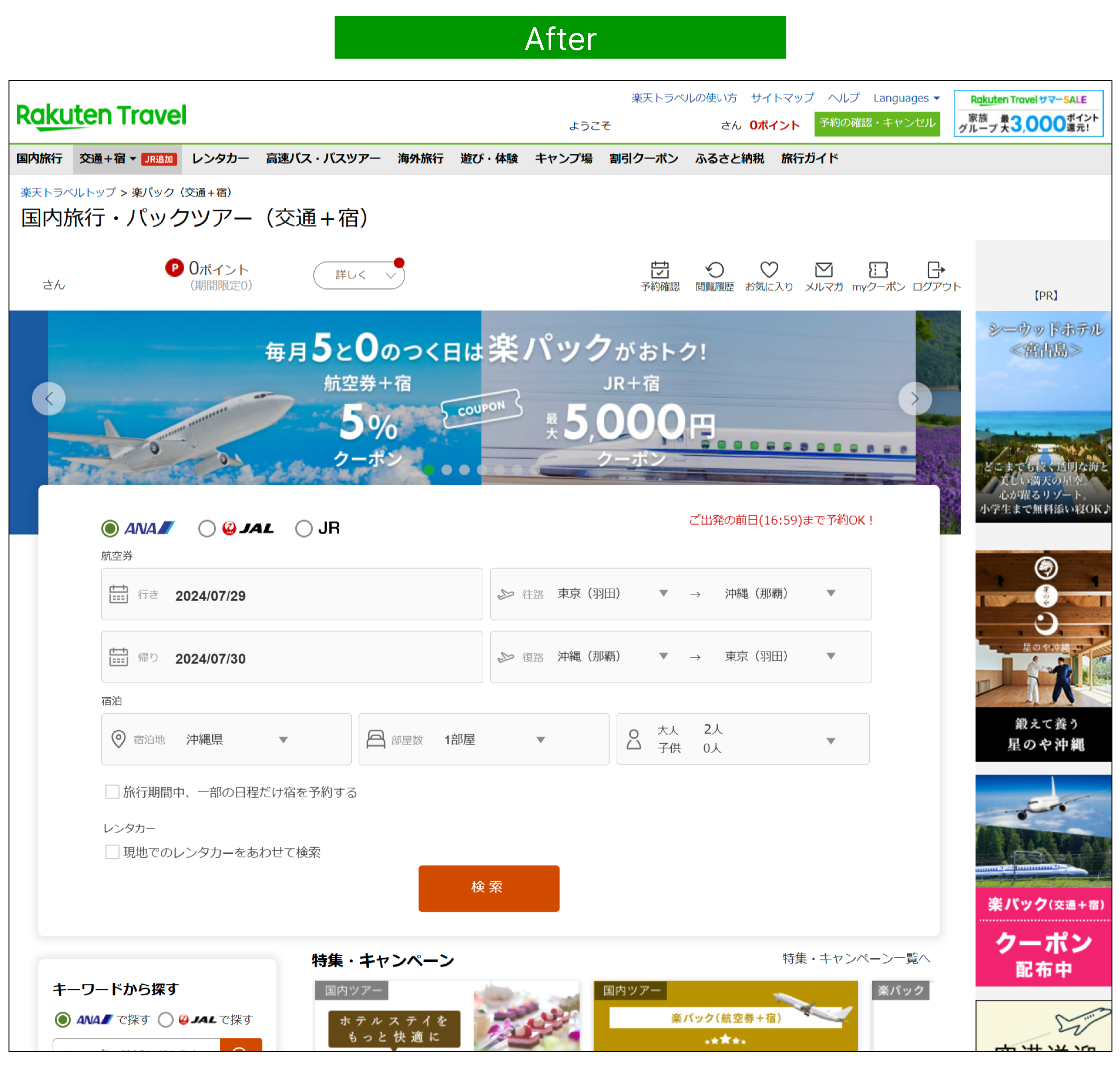Check 旅行期間中、一部の日程だけ宿を予約する box

112,792
